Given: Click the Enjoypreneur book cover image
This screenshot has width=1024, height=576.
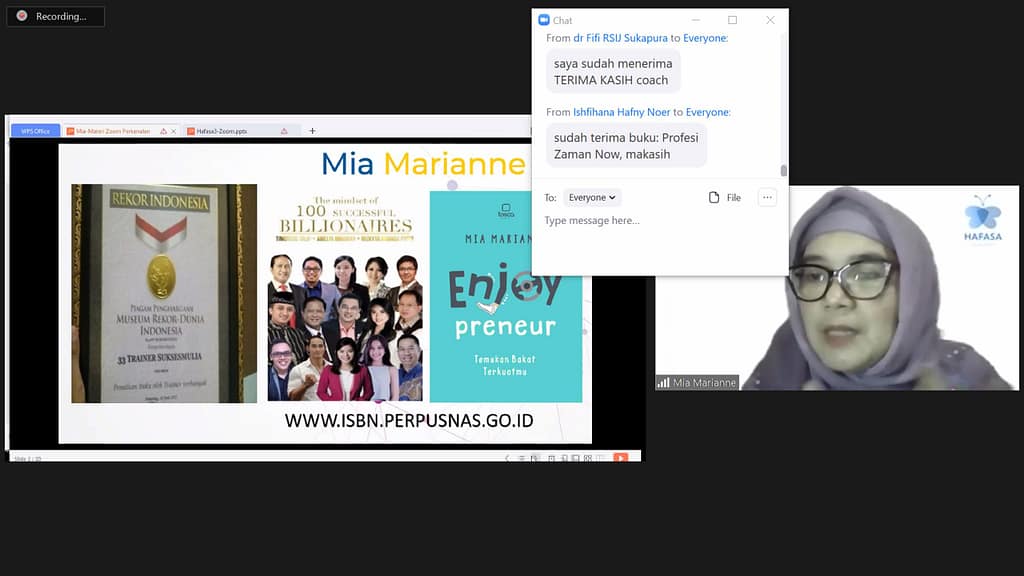Looking at the screenshot, I should 505,296.
